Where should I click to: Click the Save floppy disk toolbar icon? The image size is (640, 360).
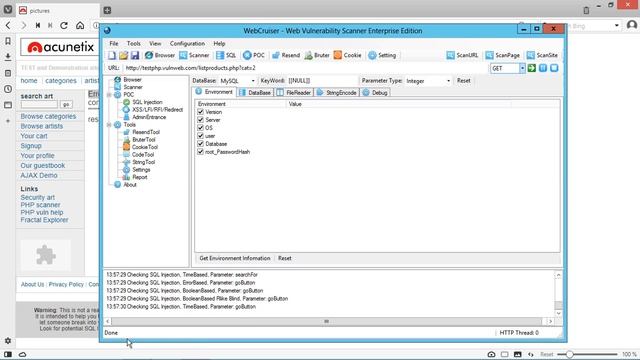click(135, 55)
